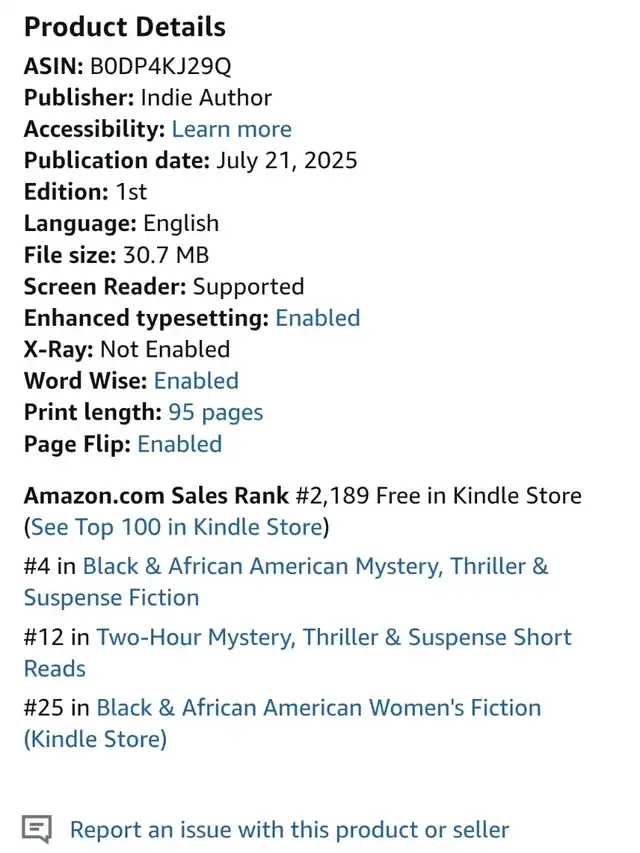The width and height of the screenshot is (640, 853).
Task: Open the Accessibility Learn more link
Action: pos(232,129)
